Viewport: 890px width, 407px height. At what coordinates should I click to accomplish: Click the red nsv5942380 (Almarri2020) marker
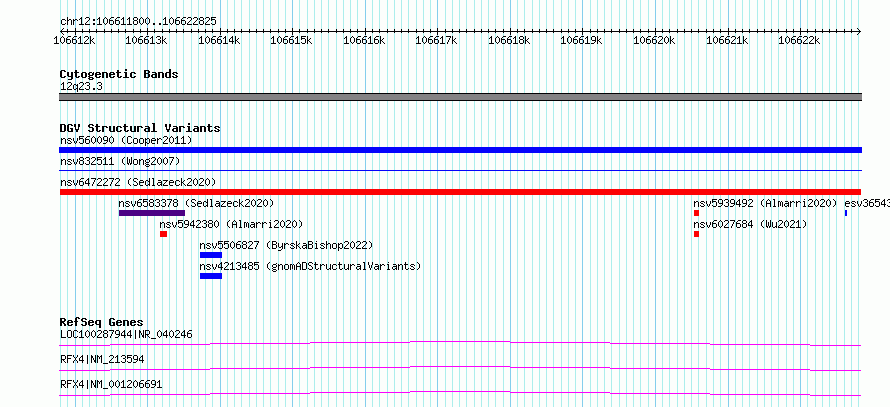(x=163, y=234)
